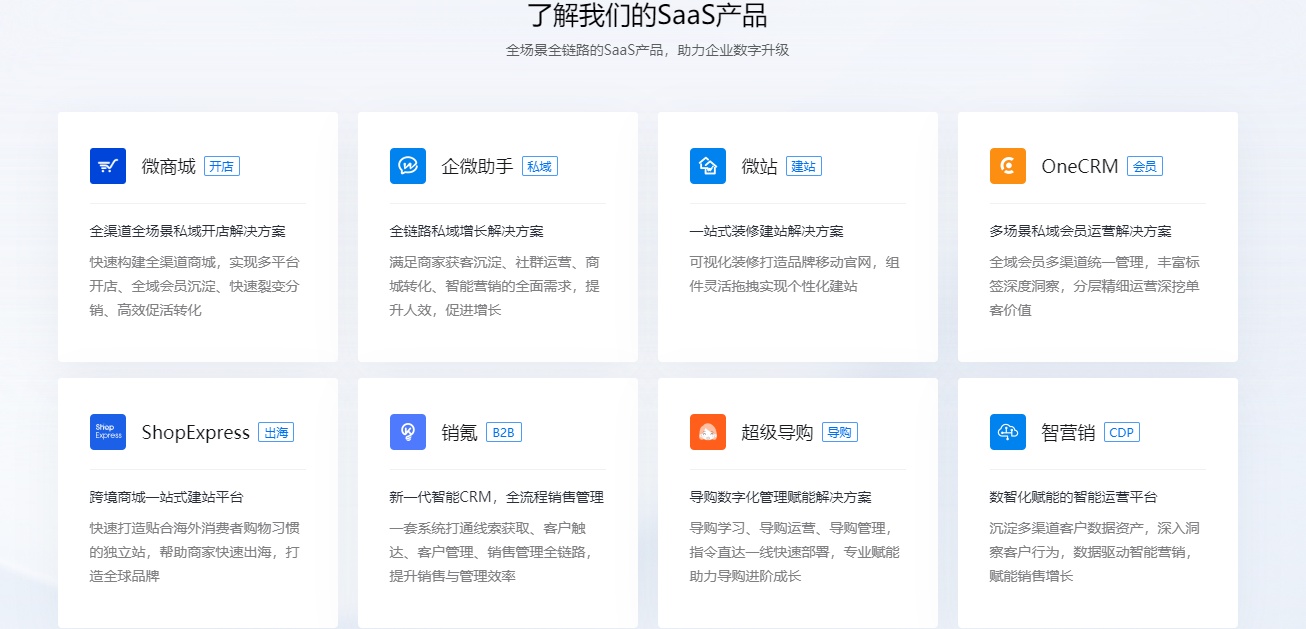Viewport: 1306px width, 629px height.
Task: Click the 微商城 description starting 快速构建全渠道商城
Action: pos(195,286)
